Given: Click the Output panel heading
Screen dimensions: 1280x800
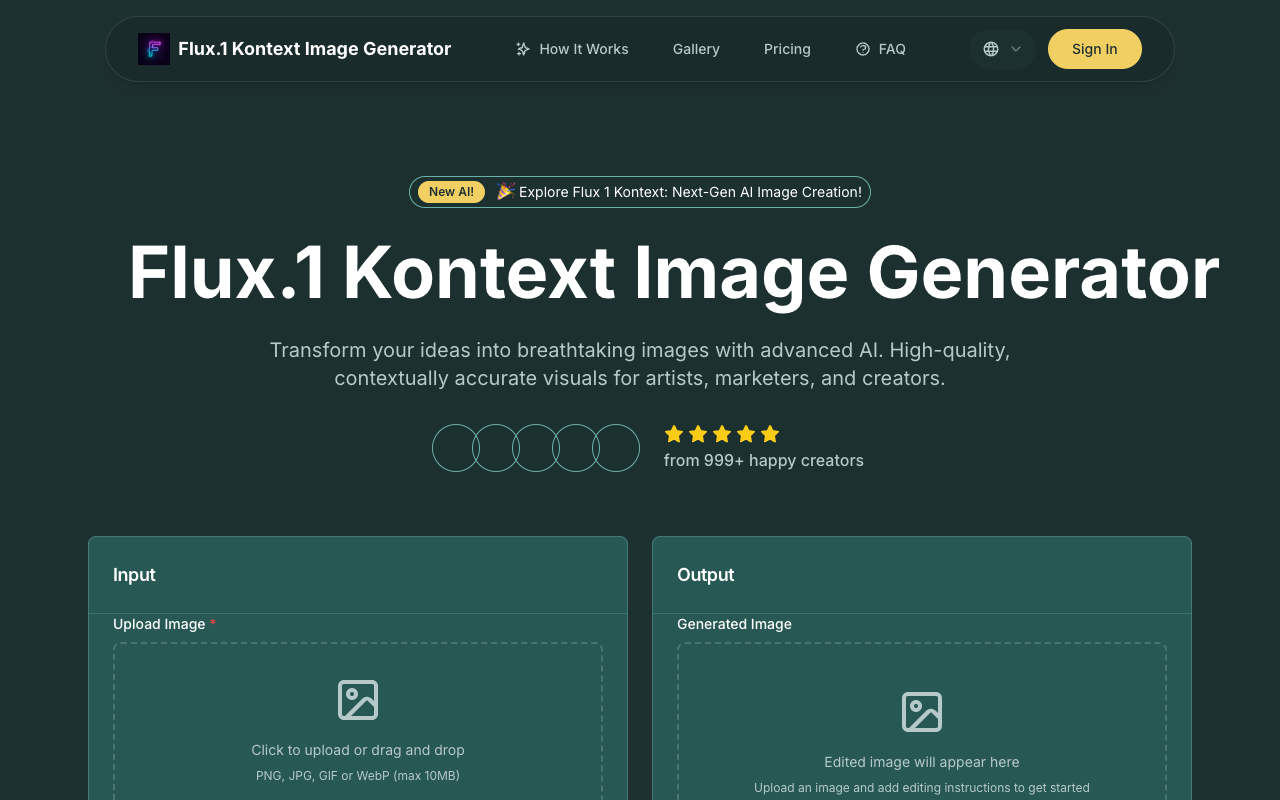Looking at the screenshot, I should [706, 575].
